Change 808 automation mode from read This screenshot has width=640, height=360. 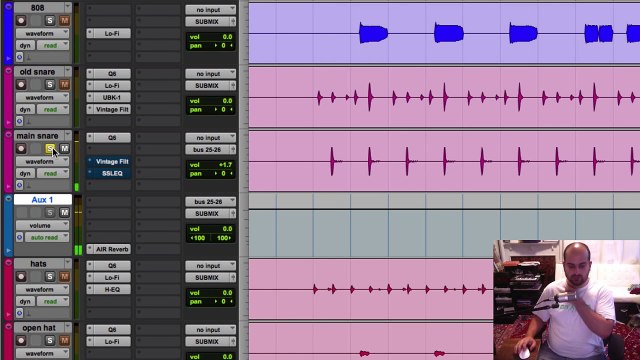pos(53,45)
